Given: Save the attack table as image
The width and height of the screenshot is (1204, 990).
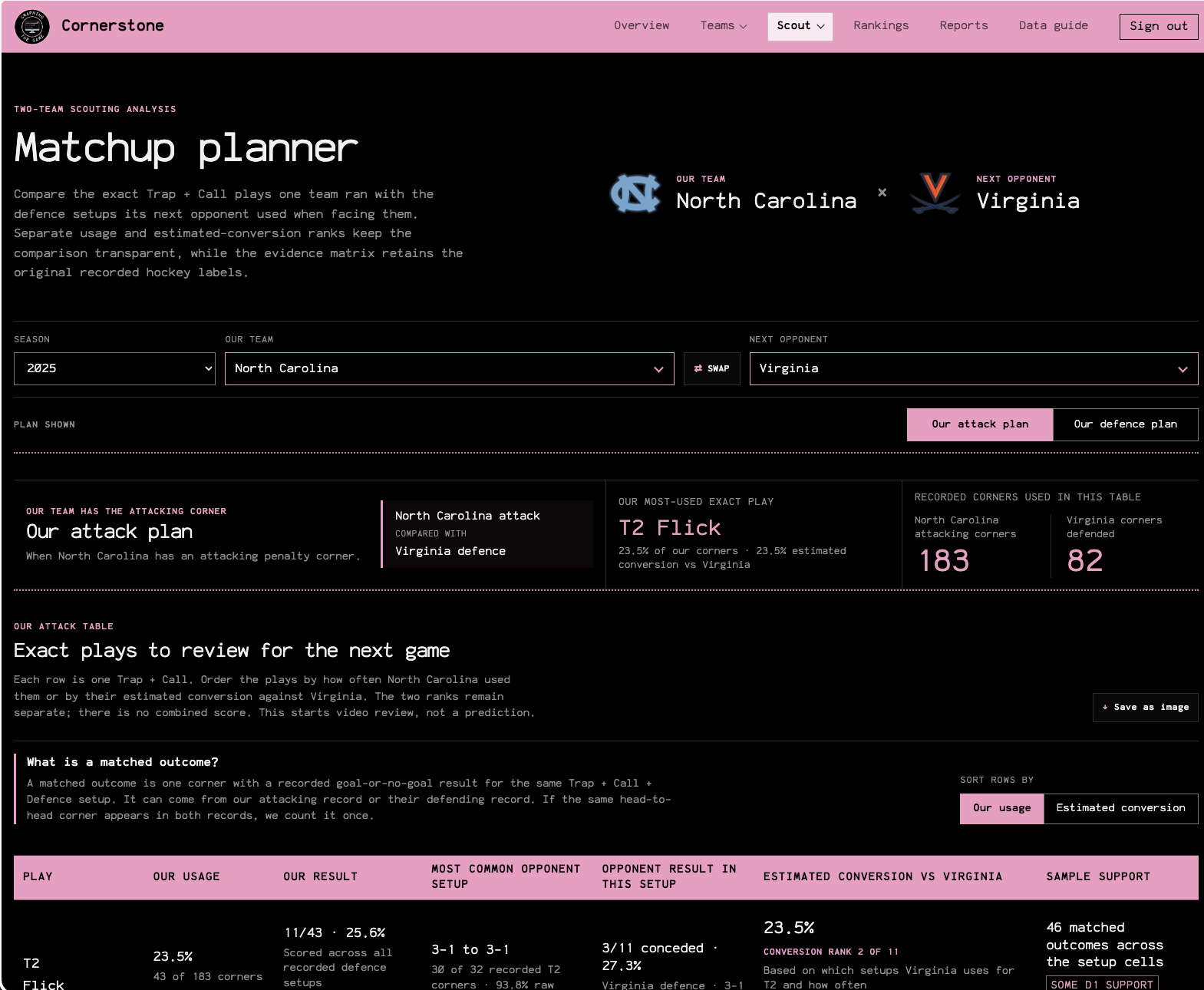Looking at the screenshot, I should click(1146, 708).
